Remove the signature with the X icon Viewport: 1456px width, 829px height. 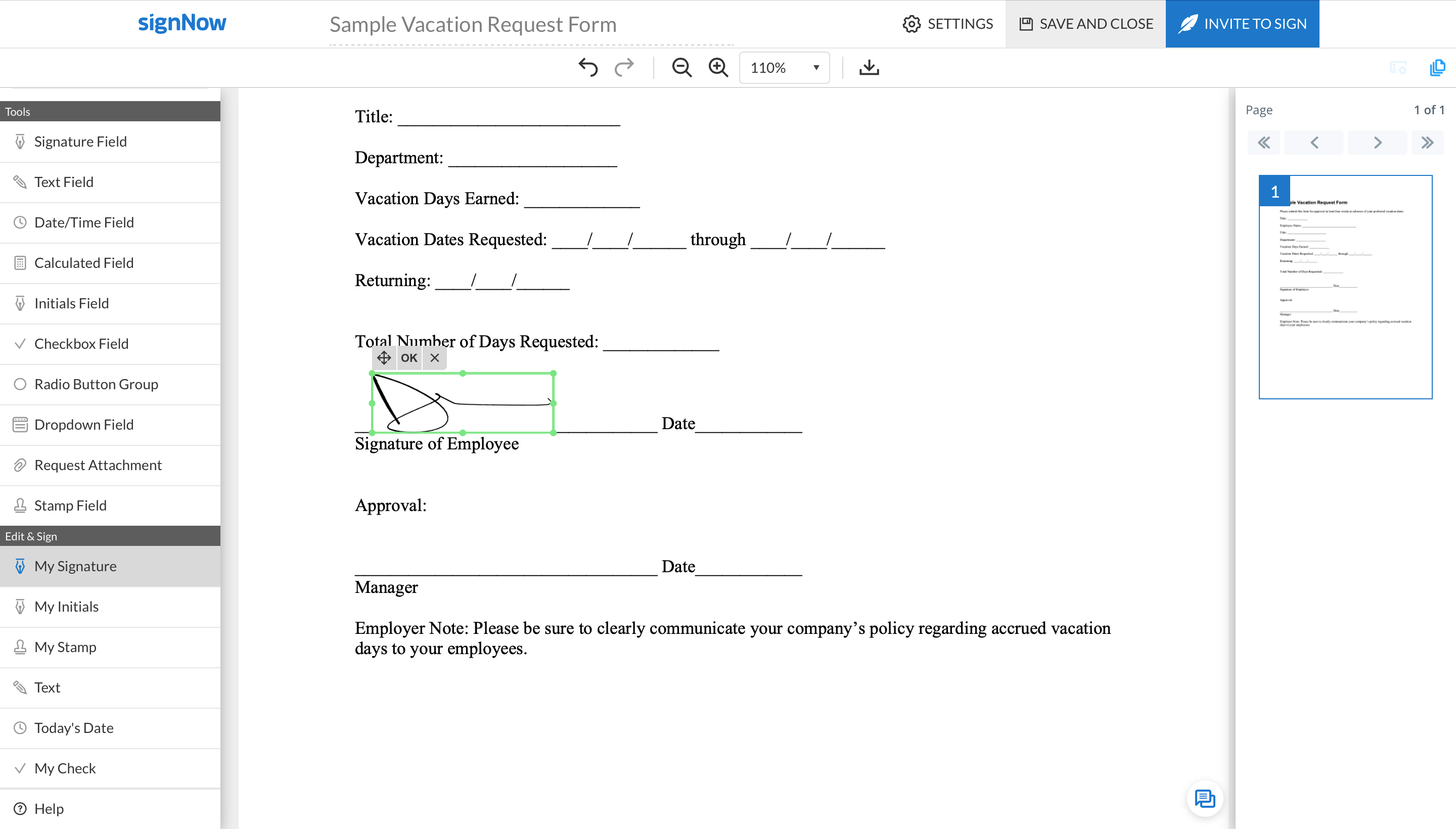[434, 357]
